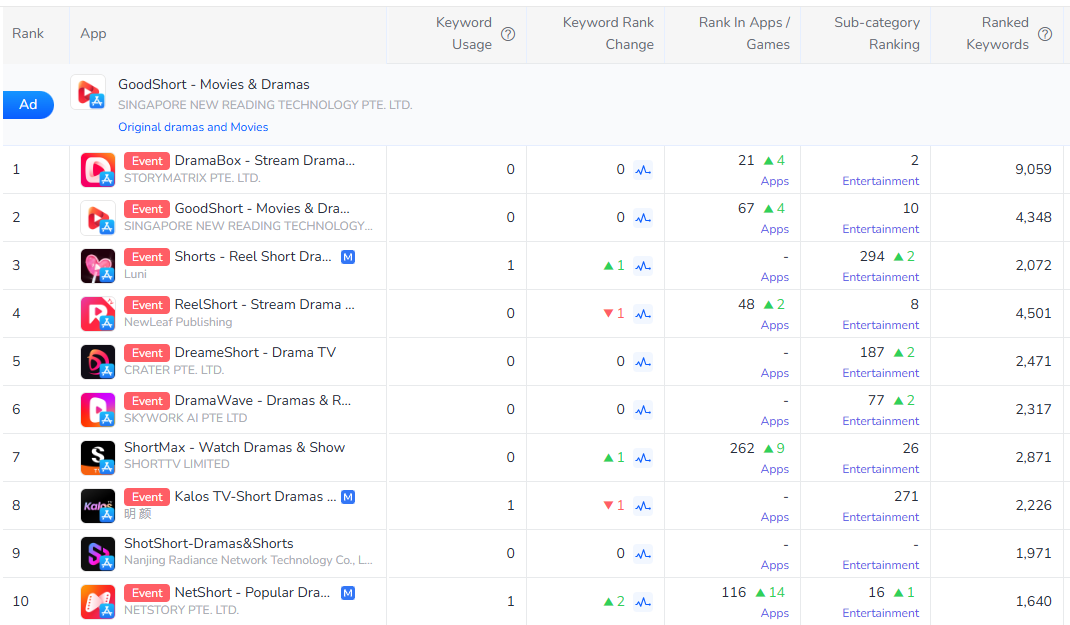Open the Kalos TV app icon

(98, 506)
